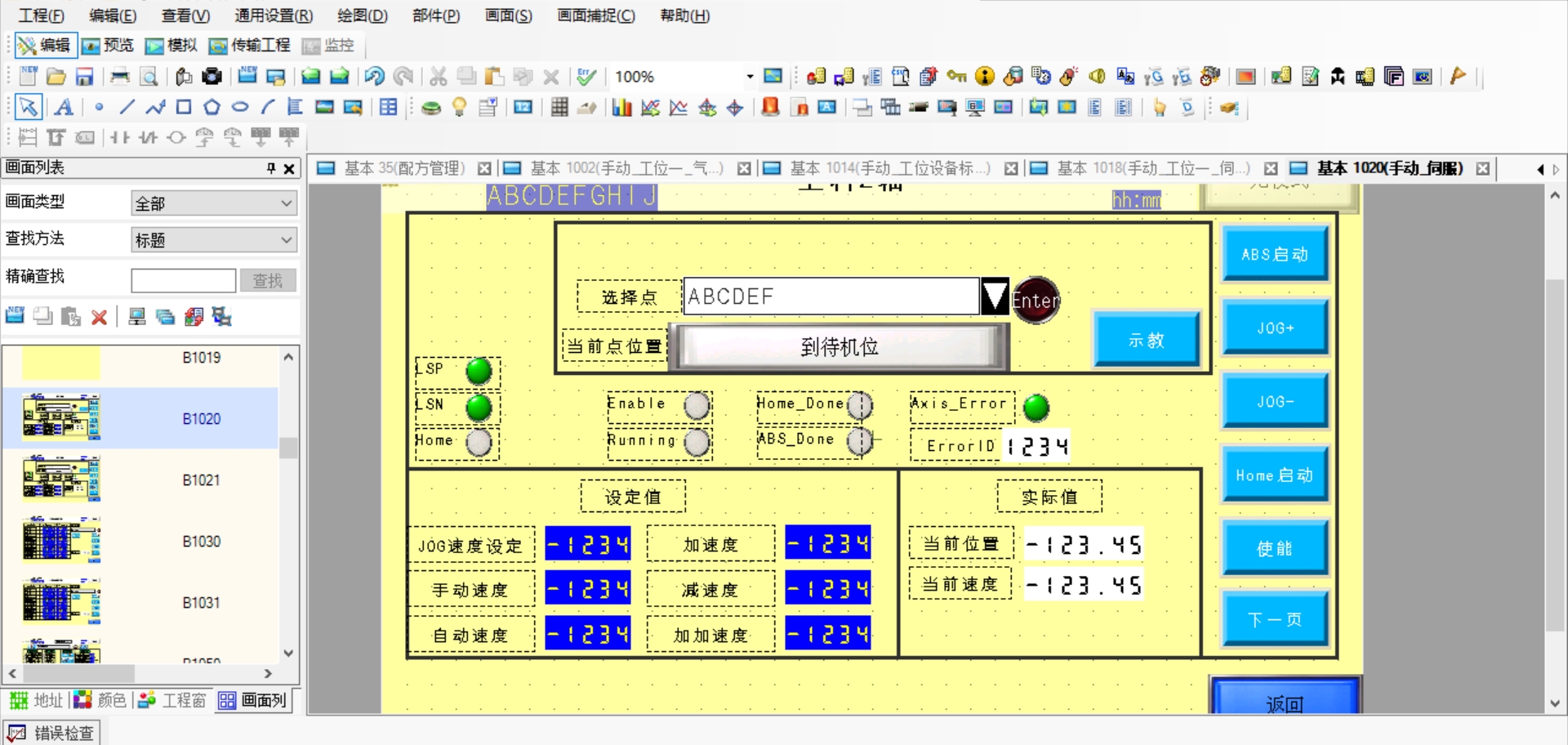Click the 查找 search button

(267, 280)
